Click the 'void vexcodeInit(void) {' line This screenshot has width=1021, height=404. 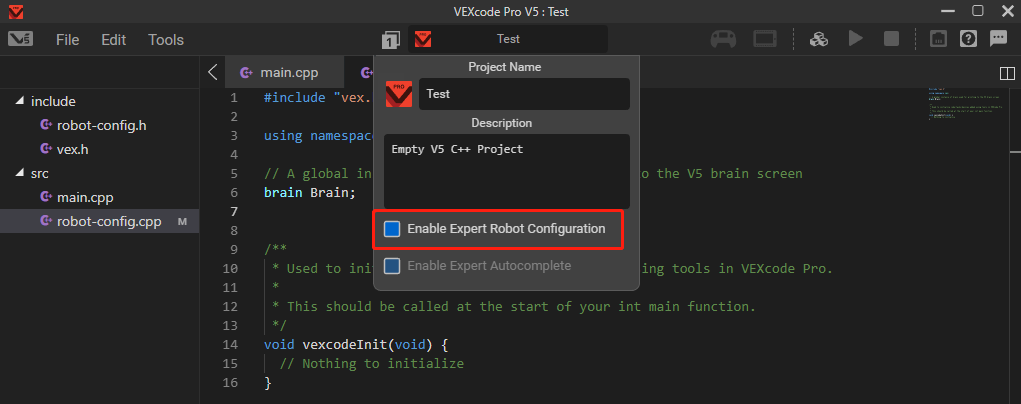tap(356, 344)
